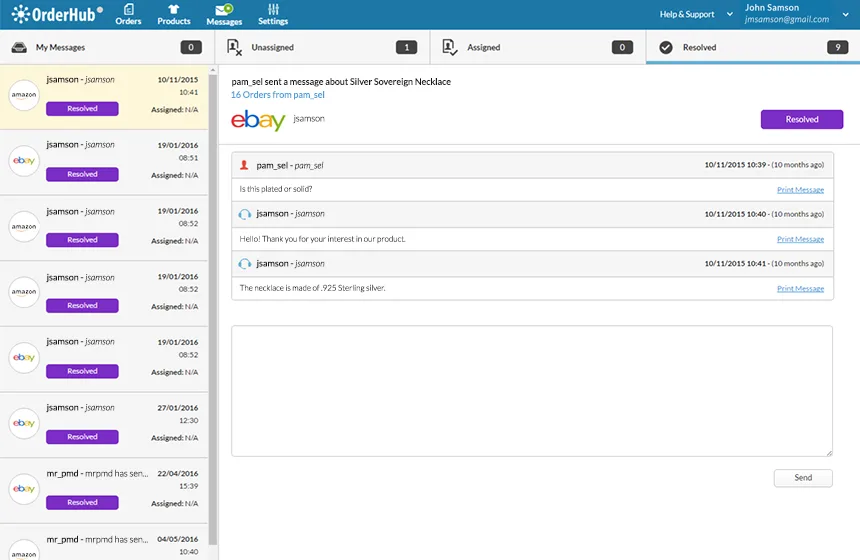Click into the reply message text area
The width and height of the screenshot is (860, 560).
(x=532, y=391)
